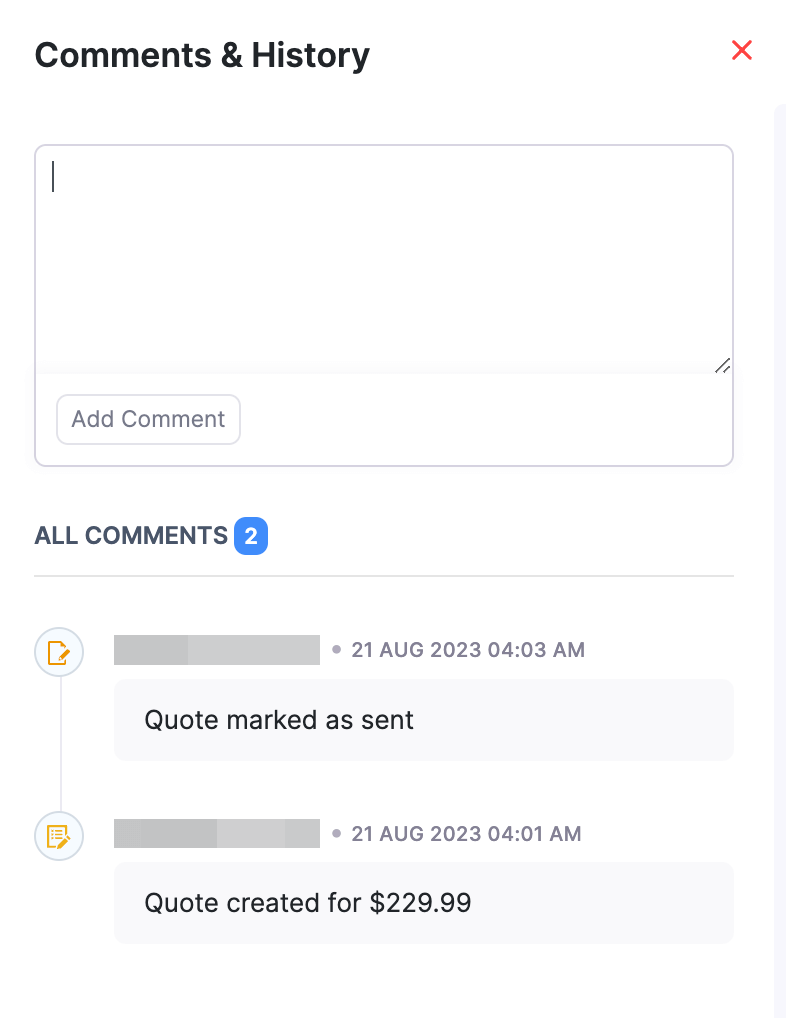Click the ALL COMMENTS heading

[x=131, y=536]
